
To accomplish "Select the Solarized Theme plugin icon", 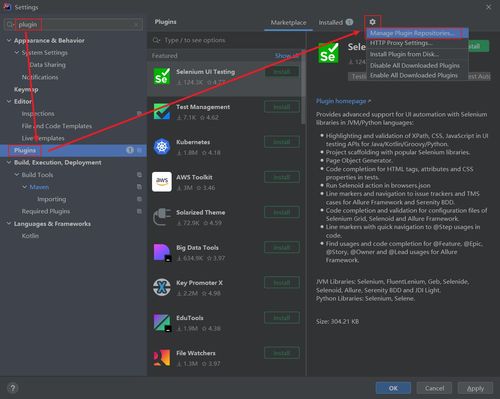I will [x=162, y=217].
